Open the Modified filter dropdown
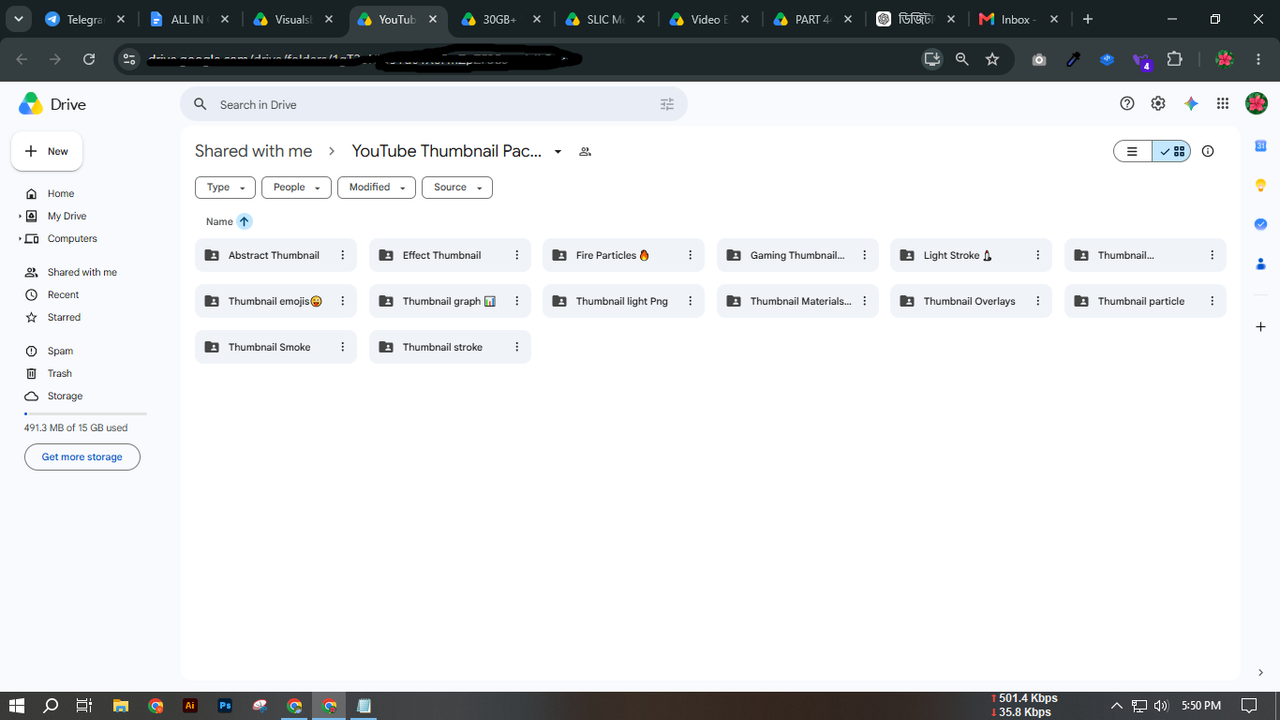This screenshot has width=1280, height=720. [376, 187]
